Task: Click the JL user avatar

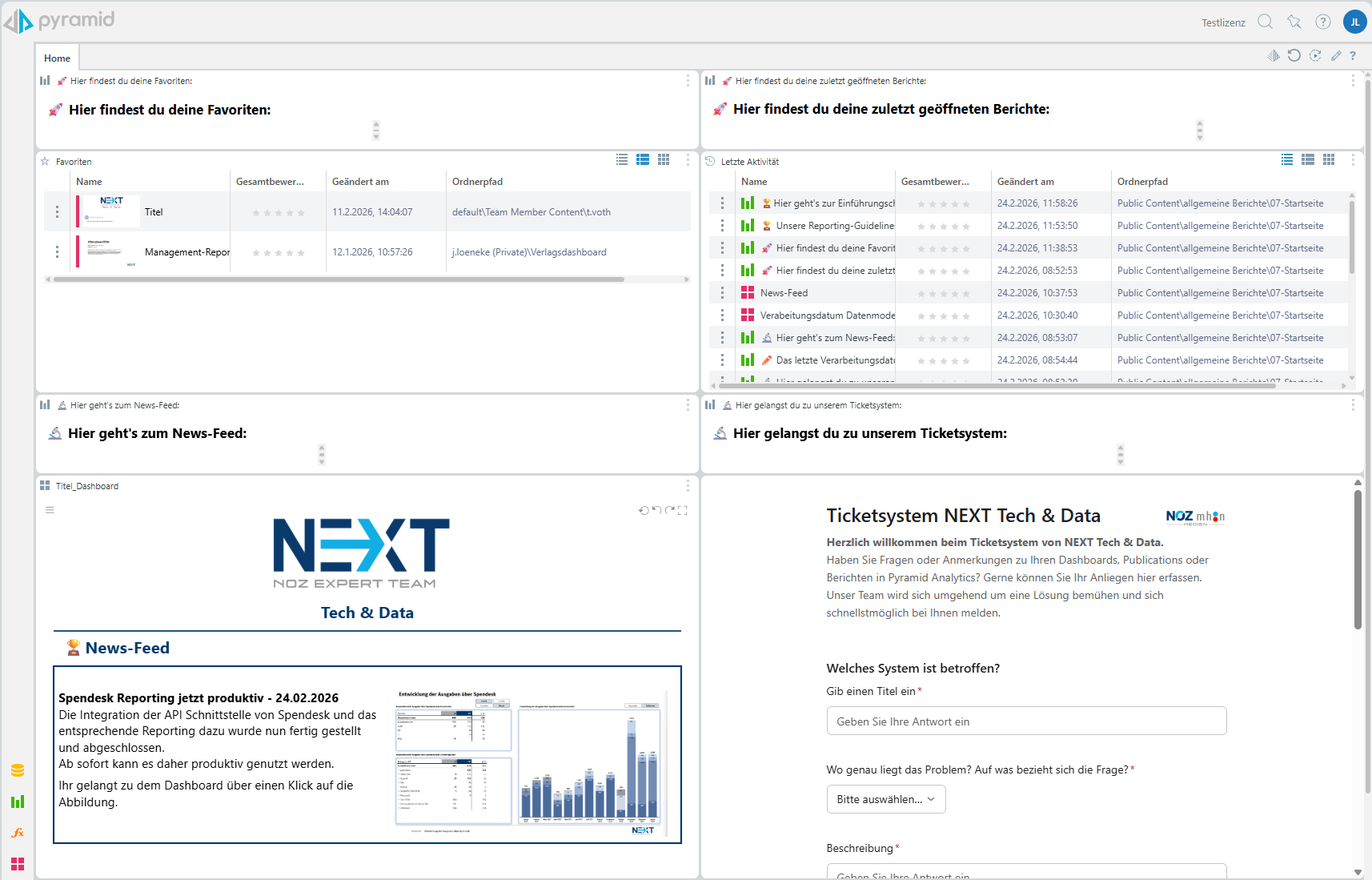Action: click(x=1354, y=22)
